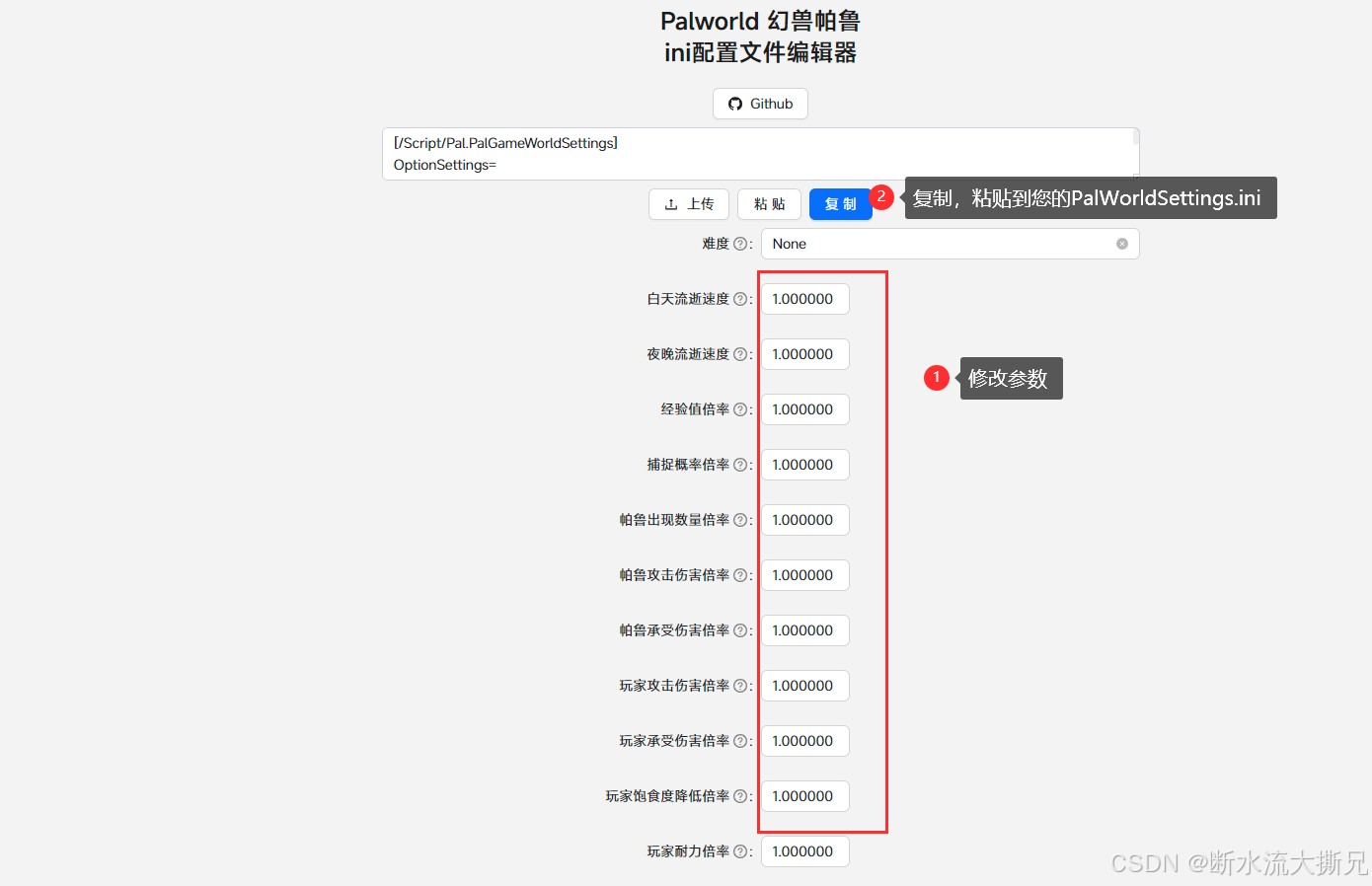Click the 粘贴 paste button
Screen dimensions: 1372x886
[x=769, y=204]
